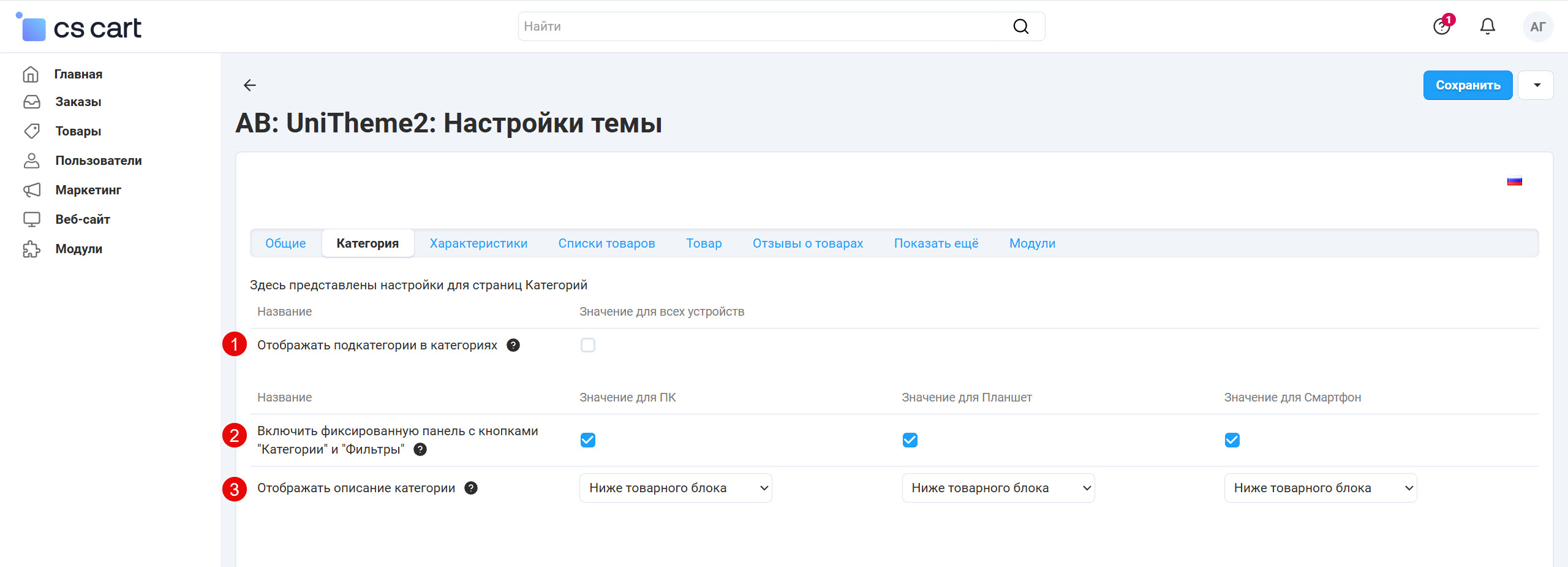Switch to the Характеристики tab

(x=478, y=243)
